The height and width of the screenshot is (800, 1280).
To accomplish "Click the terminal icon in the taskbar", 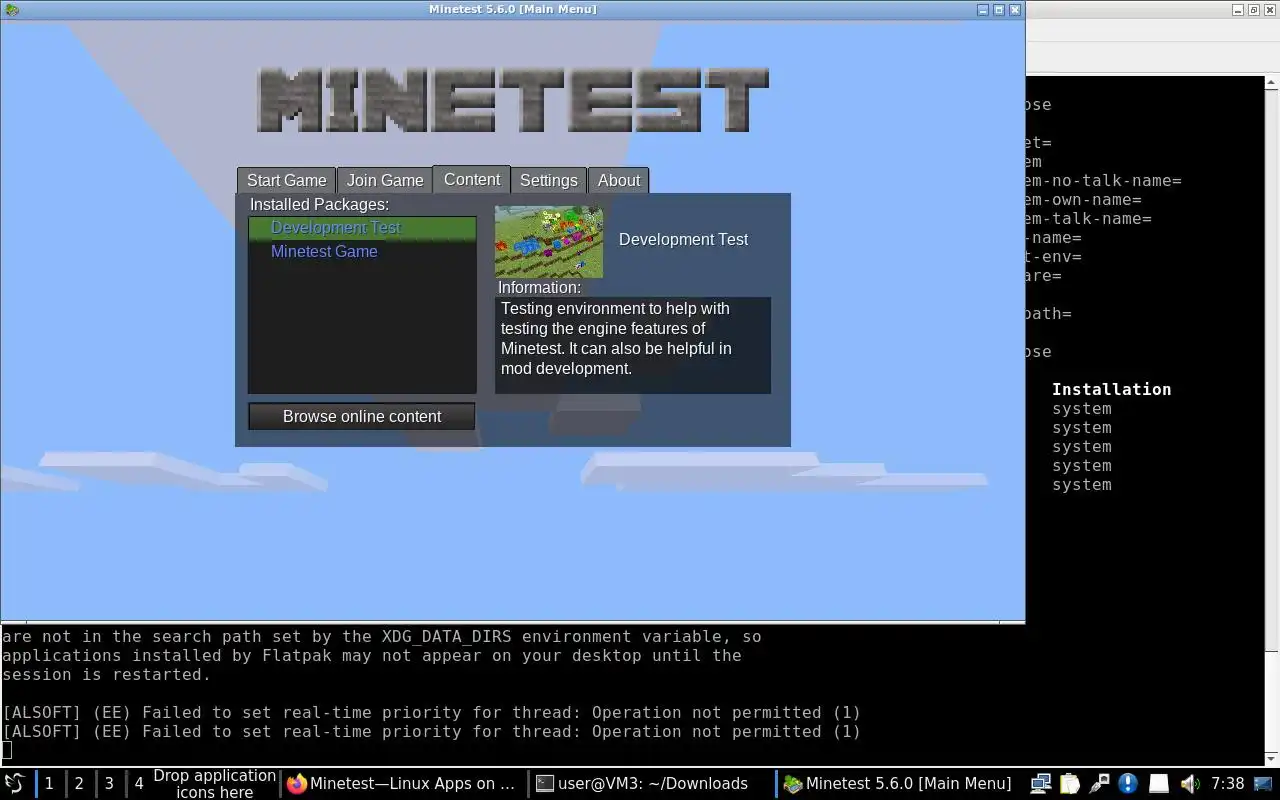I will 544,784.
